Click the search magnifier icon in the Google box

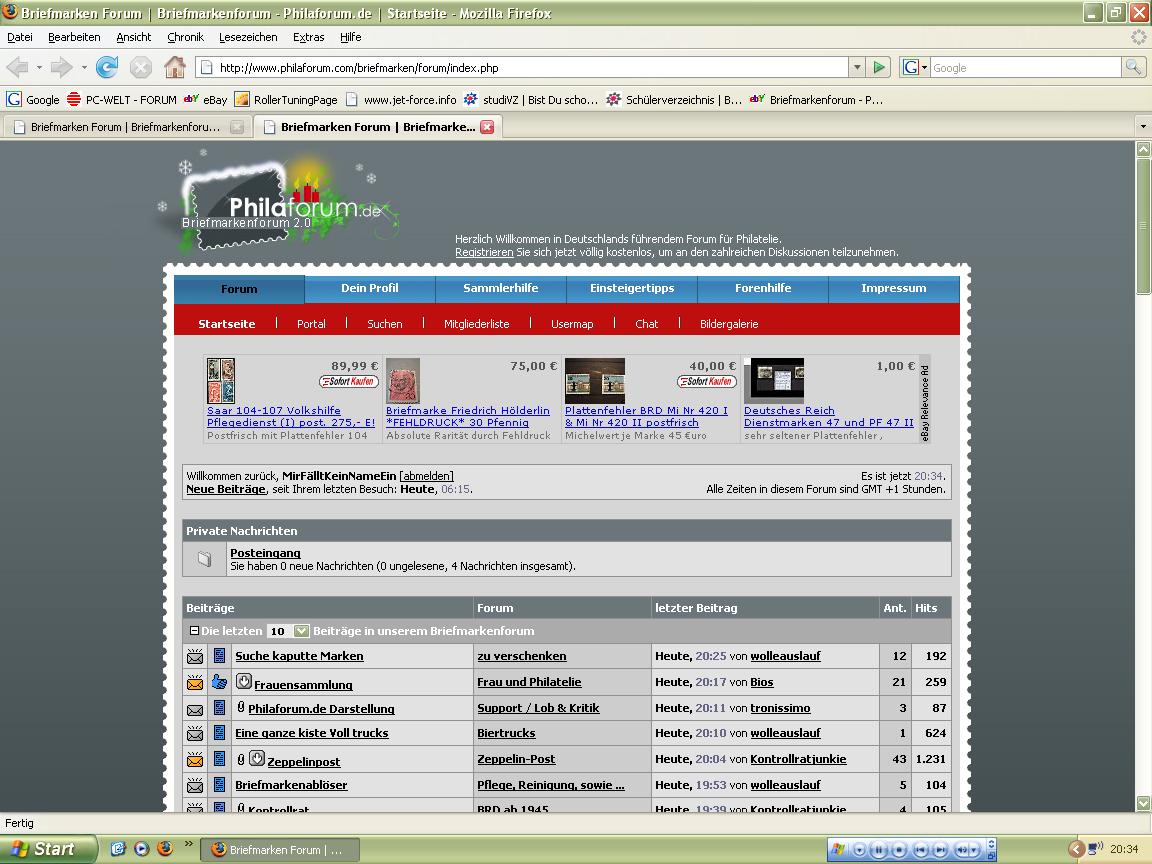pyautogui.click(x=1133, y=67)
